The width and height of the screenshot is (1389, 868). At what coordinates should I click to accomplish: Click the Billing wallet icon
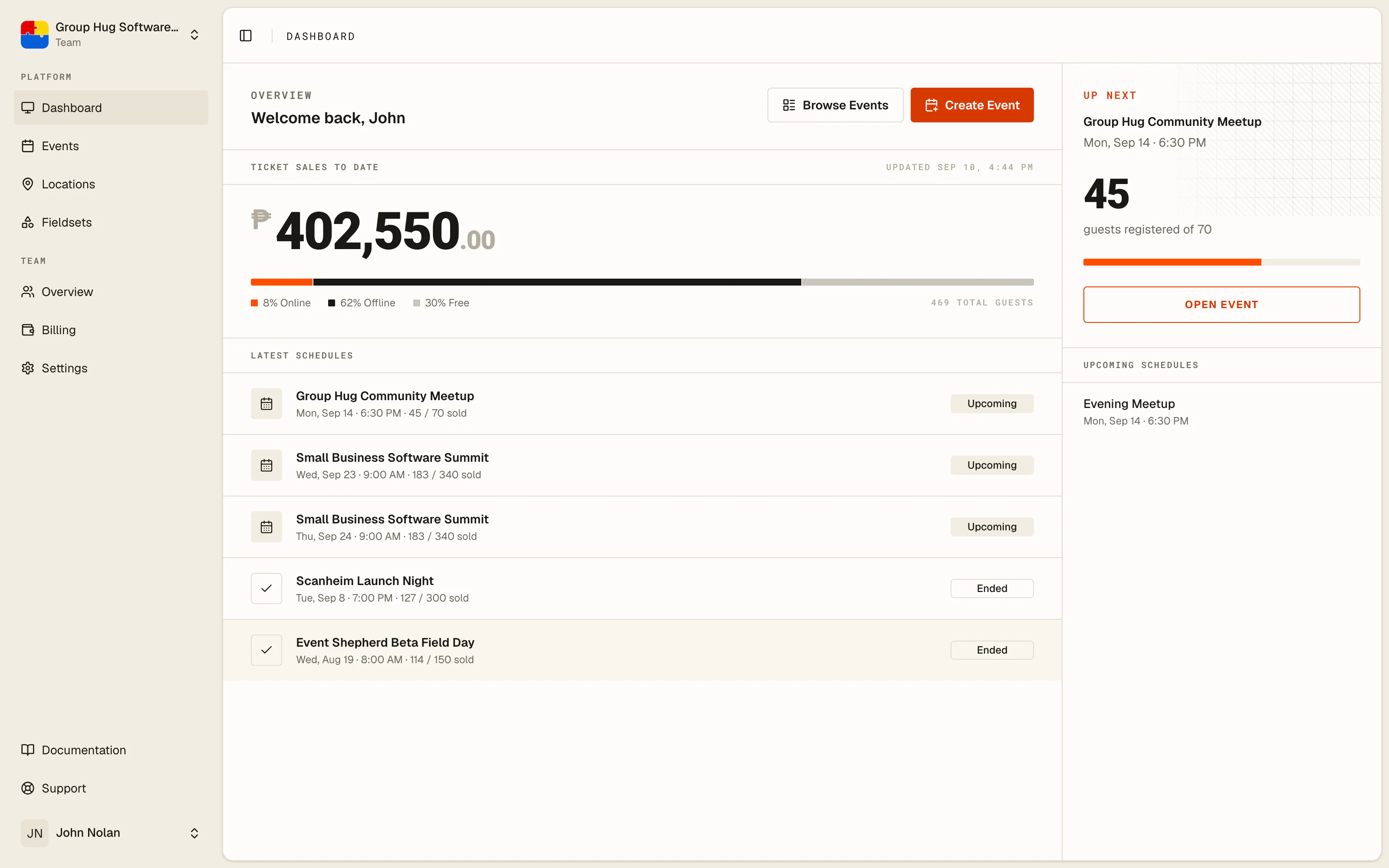27,329
